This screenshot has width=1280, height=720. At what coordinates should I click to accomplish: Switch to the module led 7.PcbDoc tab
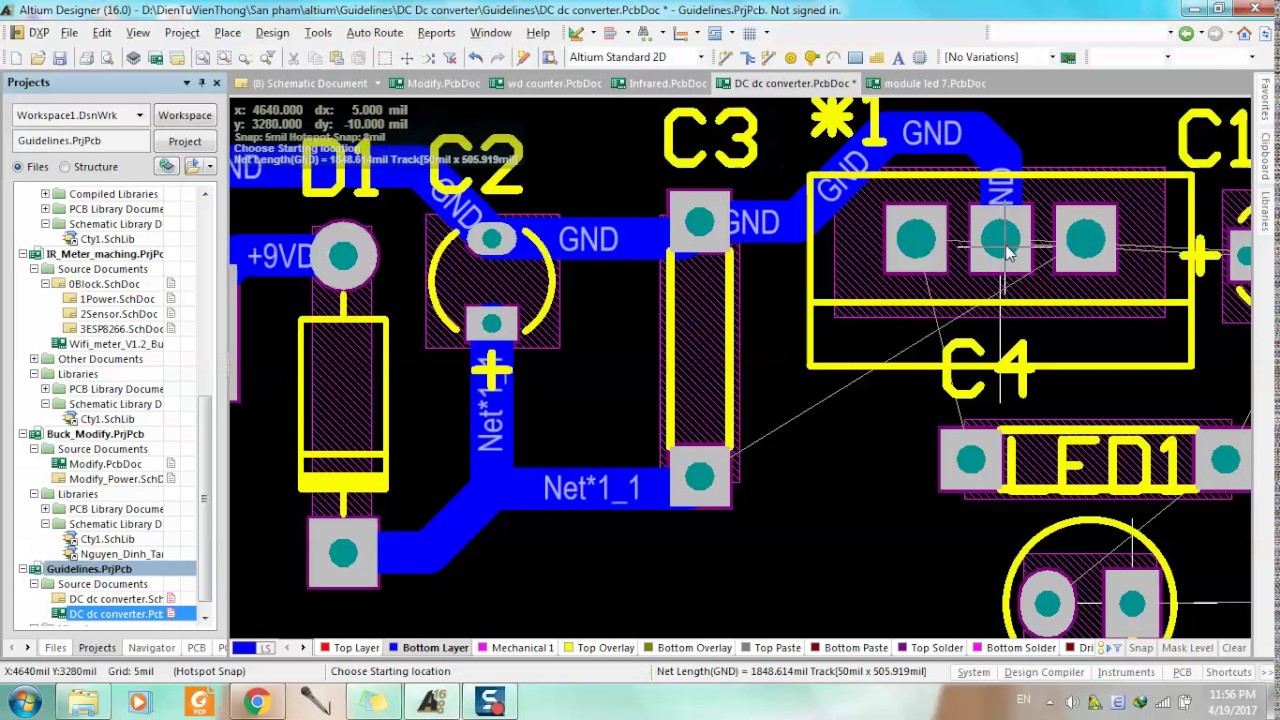click(x=927, y=83)
